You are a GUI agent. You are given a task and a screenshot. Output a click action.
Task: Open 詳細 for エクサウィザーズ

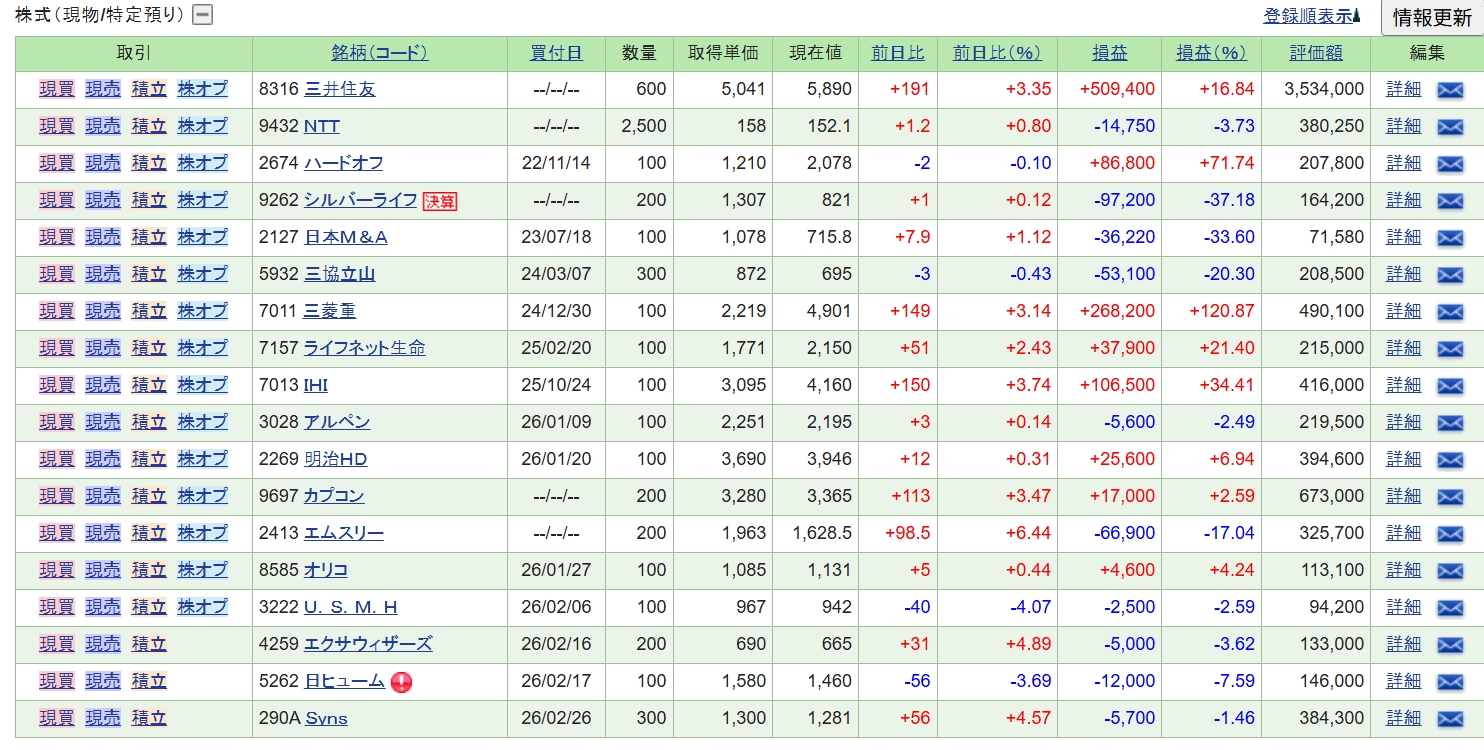click(1403, 644)
